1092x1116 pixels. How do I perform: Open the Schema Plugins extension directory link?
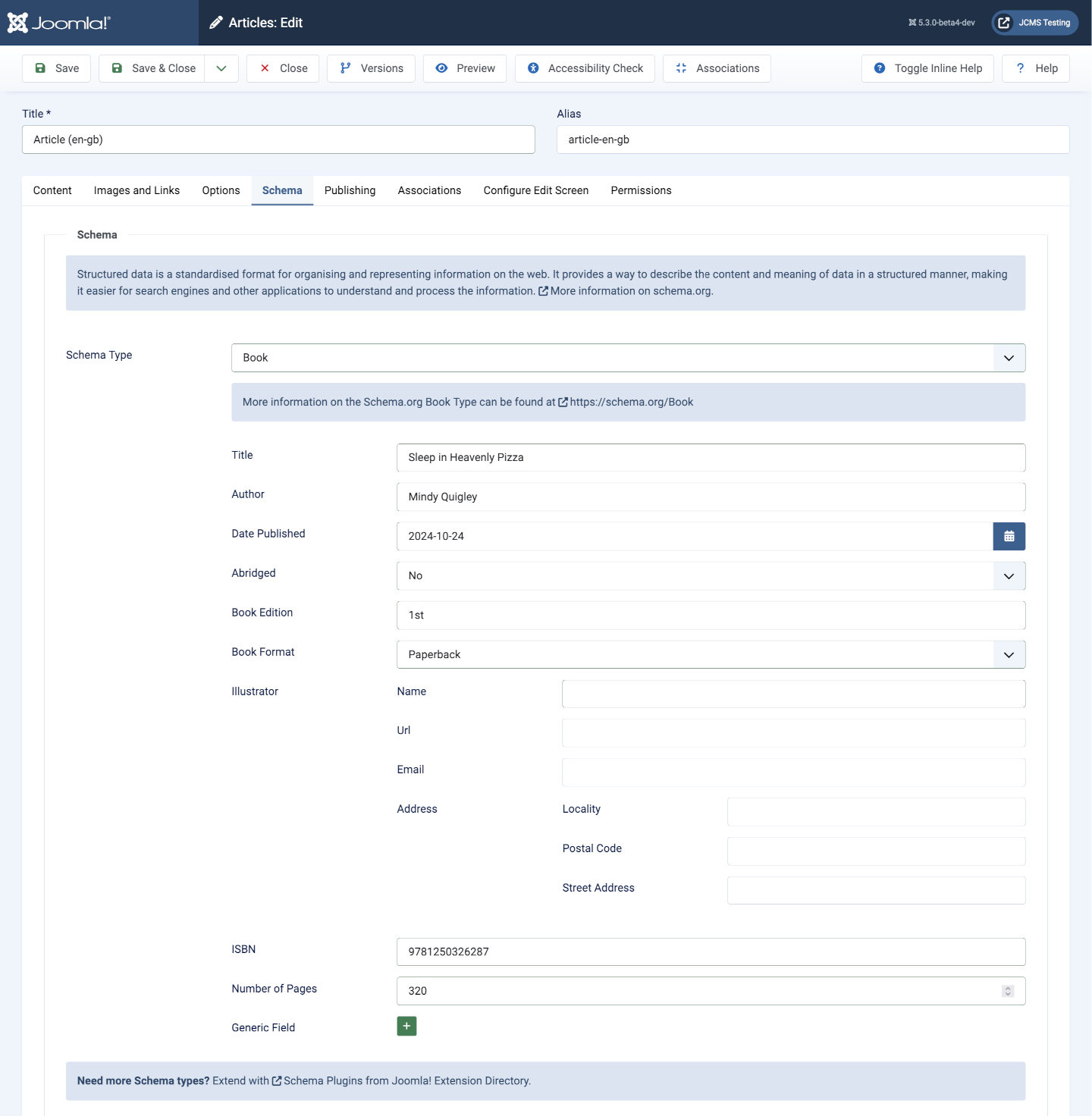tap(401, 1081)
